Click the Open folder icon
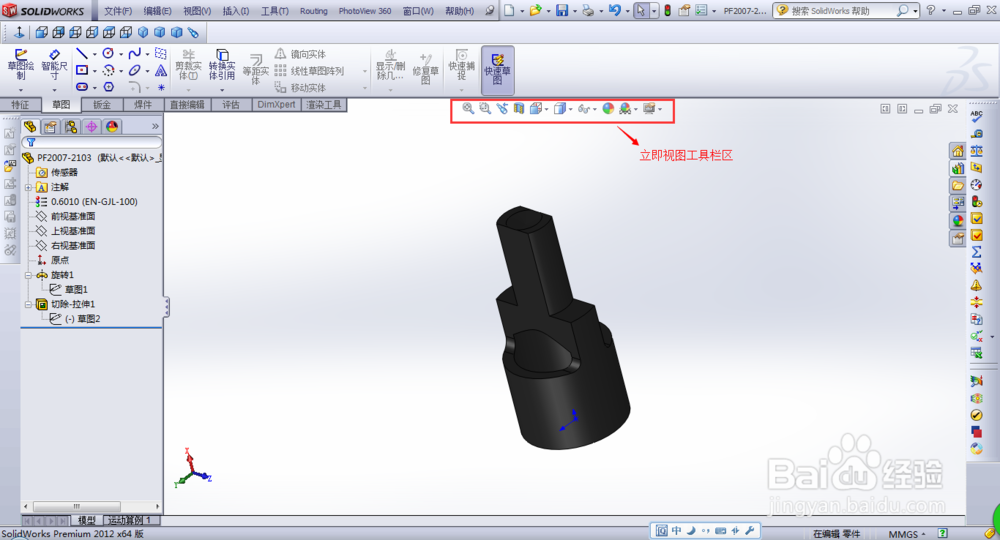Screen dimensions: 1000x540 (535, 11)
